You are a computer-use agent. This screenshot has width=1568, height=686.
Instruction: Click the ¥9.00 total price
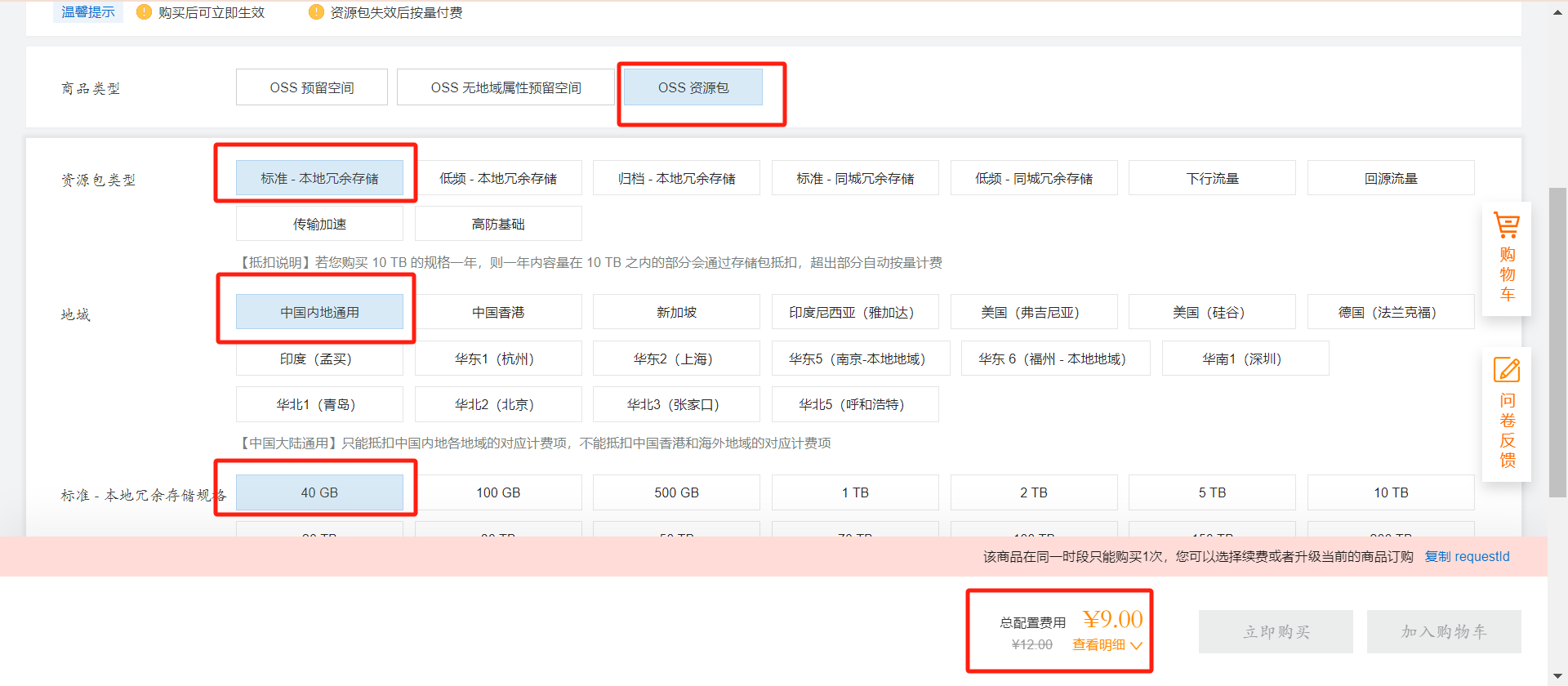point(1113,619)
